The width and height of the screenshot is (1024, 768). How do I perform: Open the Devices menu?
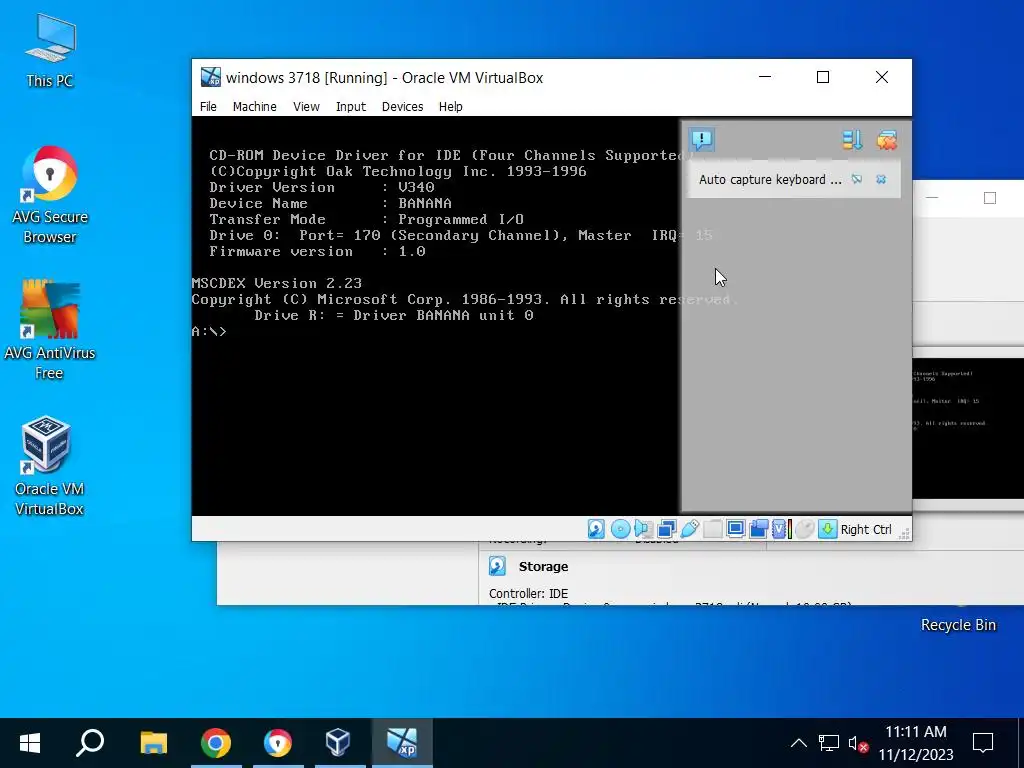(x=402, y=106)
